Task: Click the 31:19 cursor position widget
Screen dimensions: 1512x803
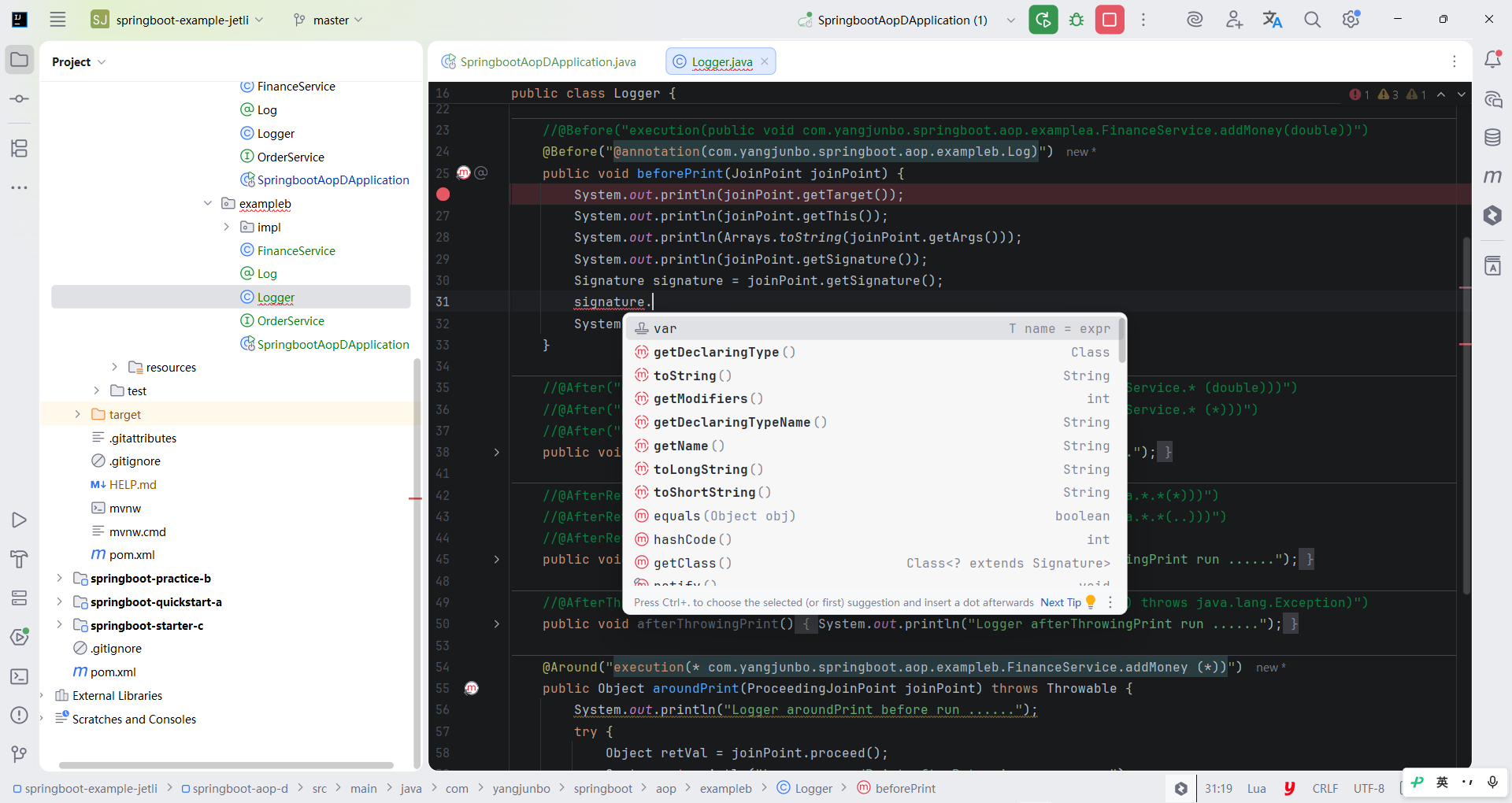Action: click(1218, 788)
